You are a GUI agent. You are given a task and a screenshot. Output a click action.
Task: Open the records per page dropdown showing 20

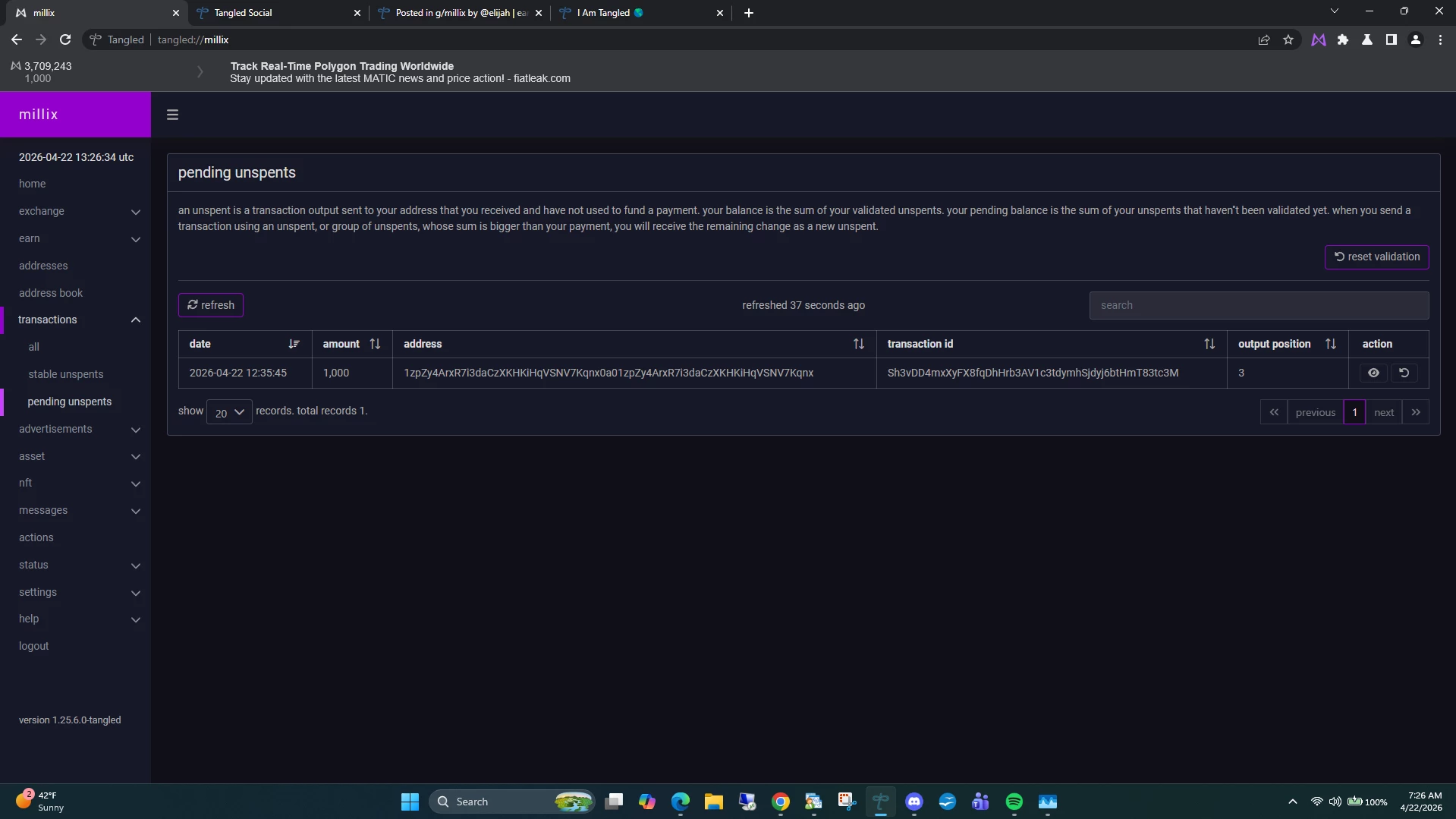tap(229, 412)
